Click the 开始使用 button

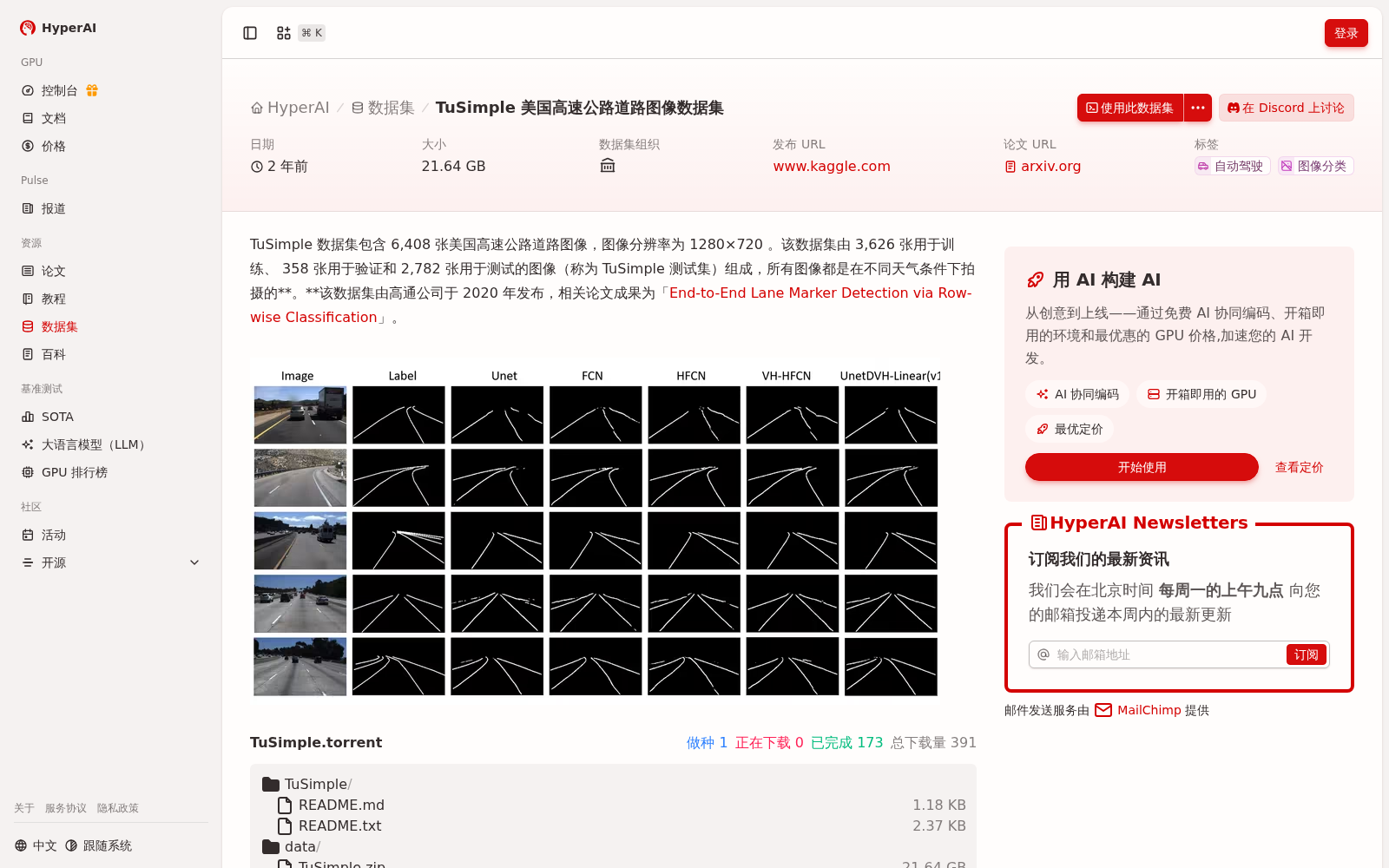pyautogui.click(x=1142, y=467)
